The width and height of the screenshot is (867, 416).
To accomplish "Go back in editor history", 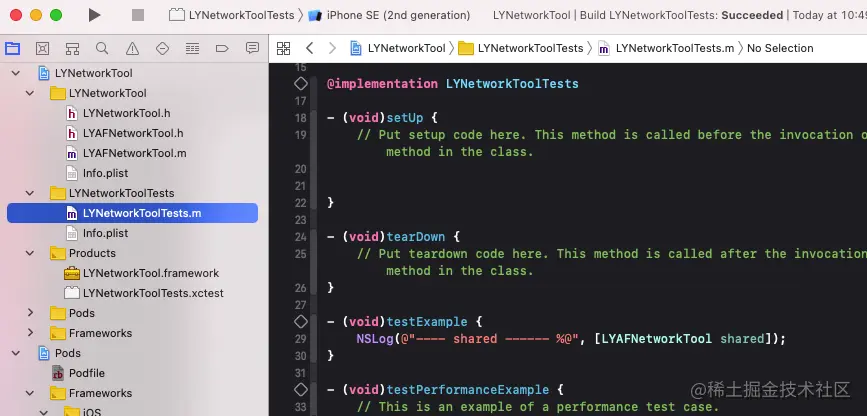I will 310,48.
